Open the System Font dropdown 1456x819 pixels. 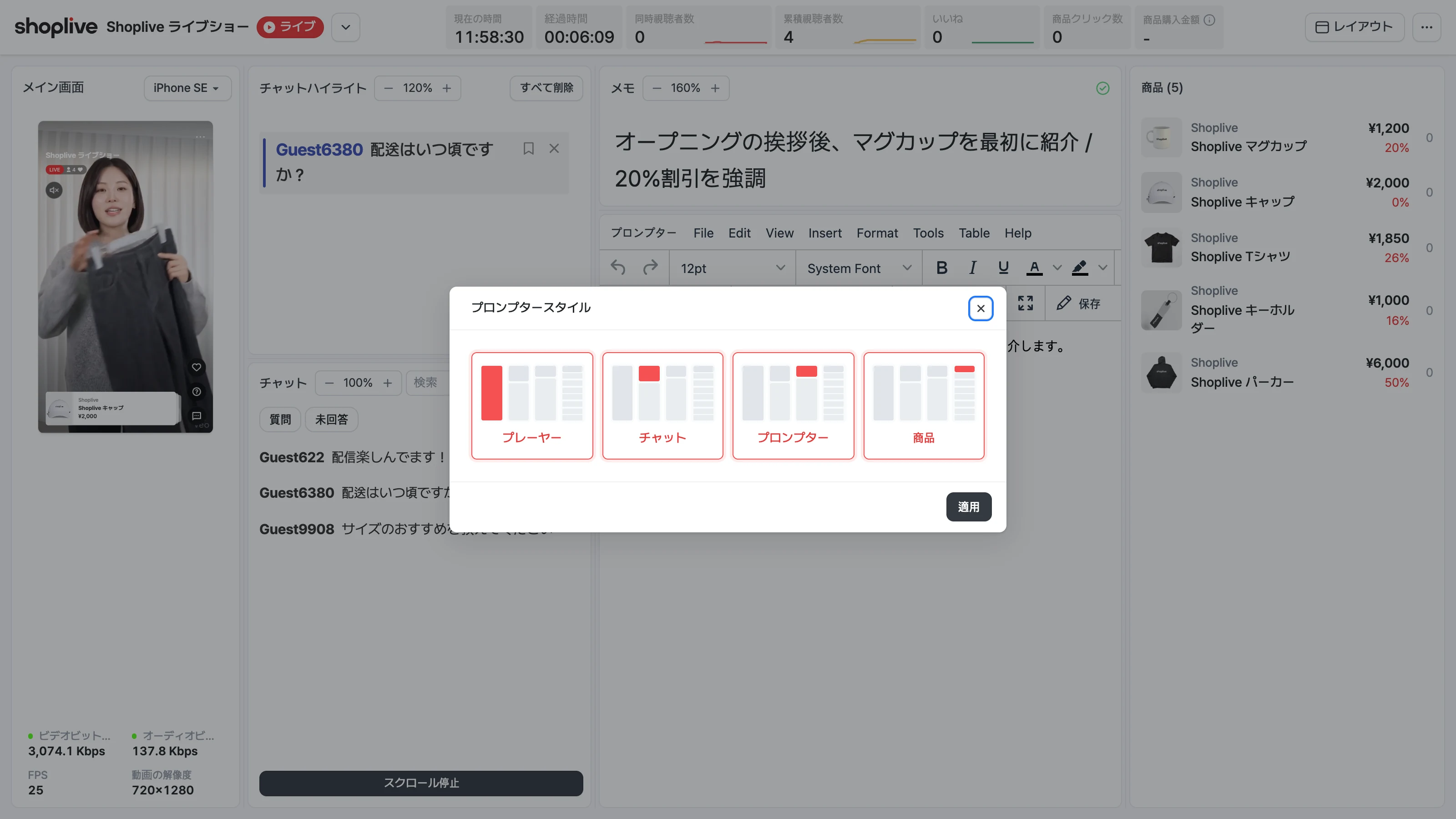[859, 268]
